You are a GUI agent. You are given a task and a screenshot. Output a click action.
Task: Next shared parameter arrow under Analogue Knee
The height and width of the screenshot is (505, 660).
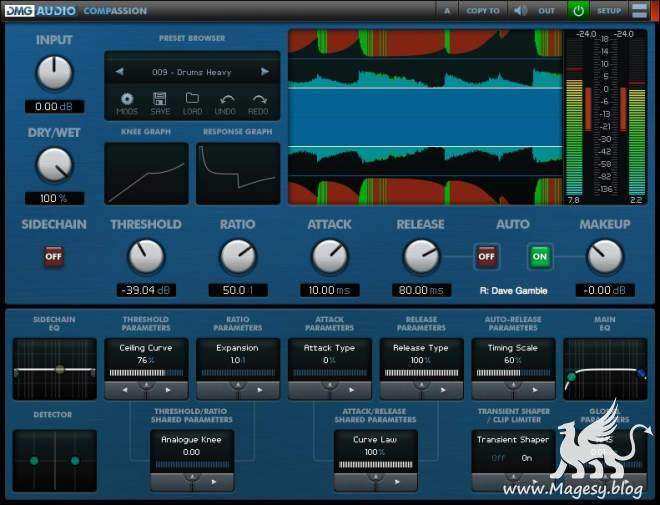tap(214, 482)
